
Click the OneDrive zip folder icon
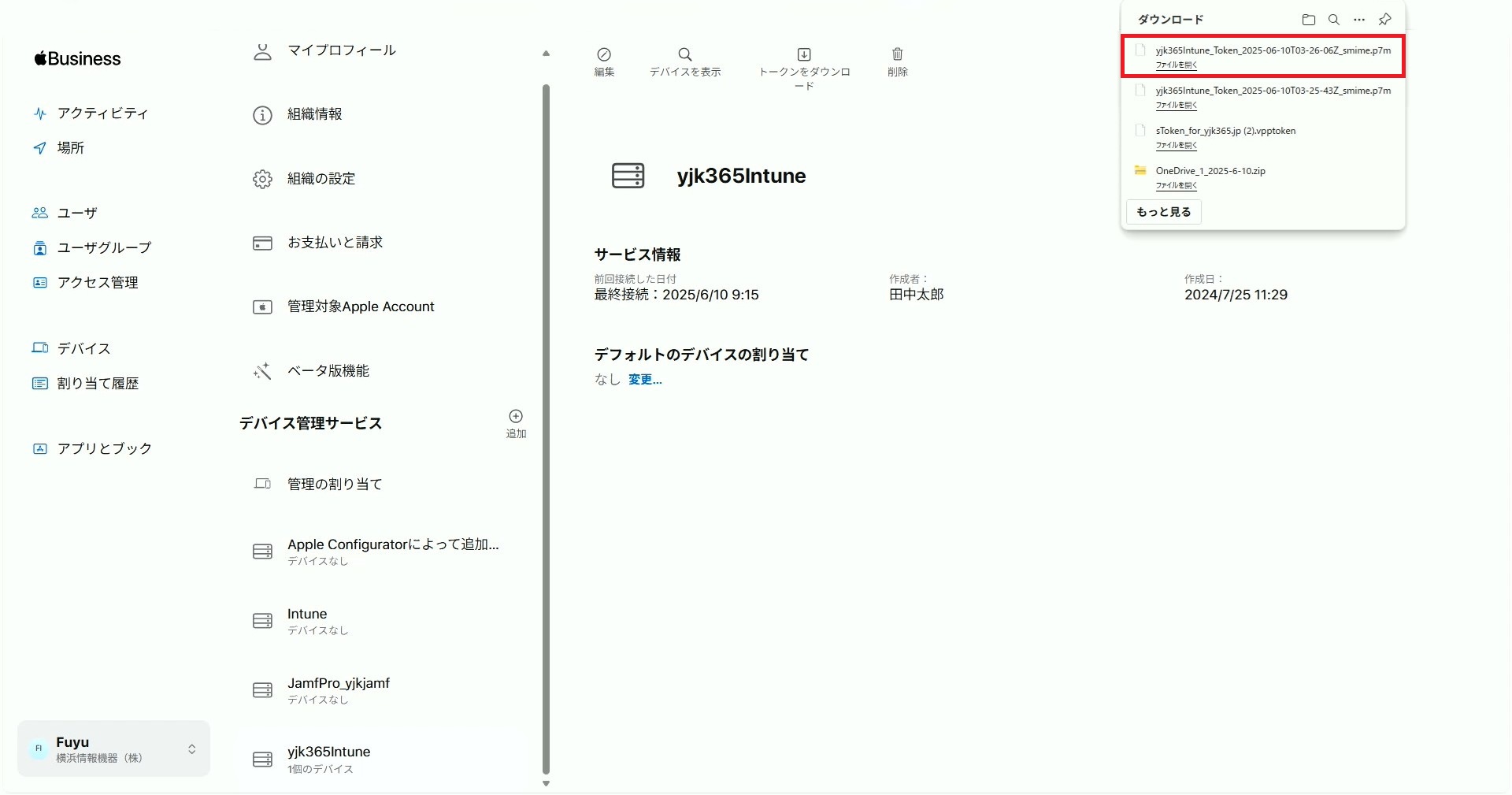[1140, 170]
